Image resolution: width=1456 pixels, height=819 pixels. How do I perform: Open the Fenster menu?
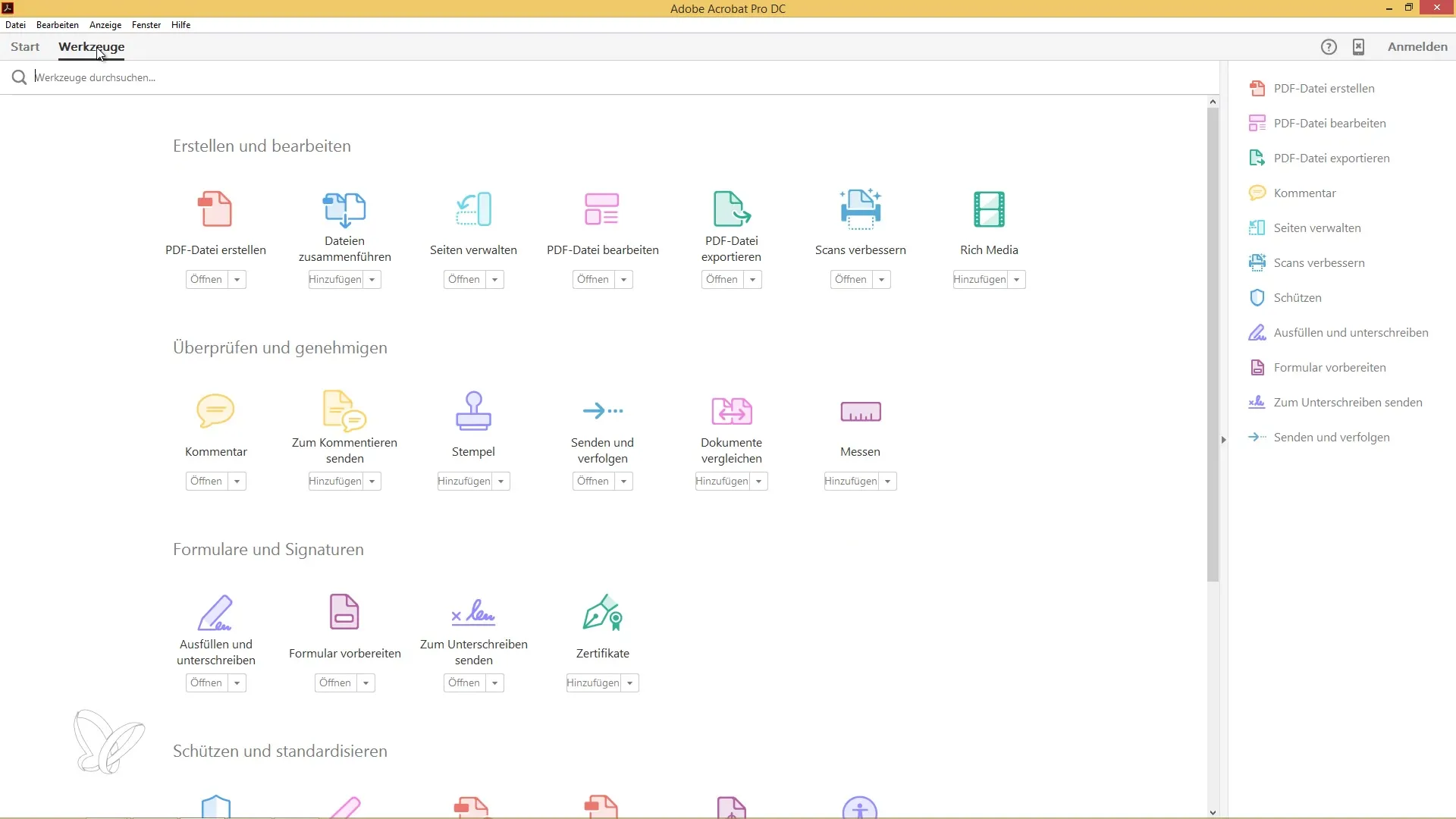146,25
